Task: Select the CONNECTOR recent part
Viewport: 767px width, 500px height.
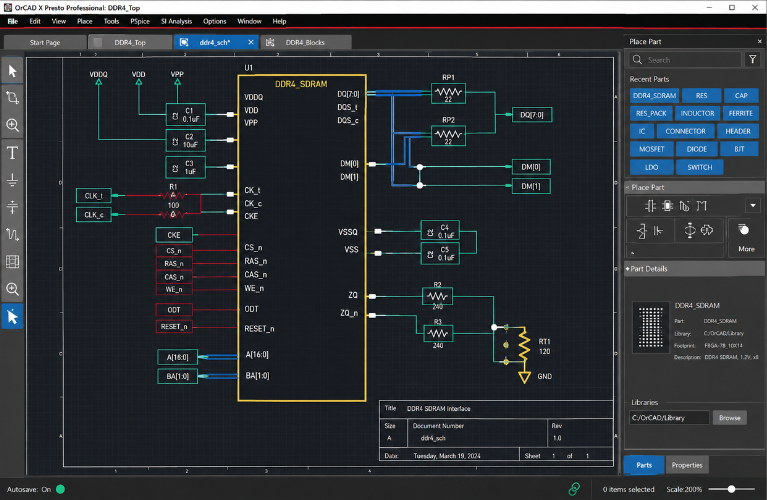Action: (685, 131)
